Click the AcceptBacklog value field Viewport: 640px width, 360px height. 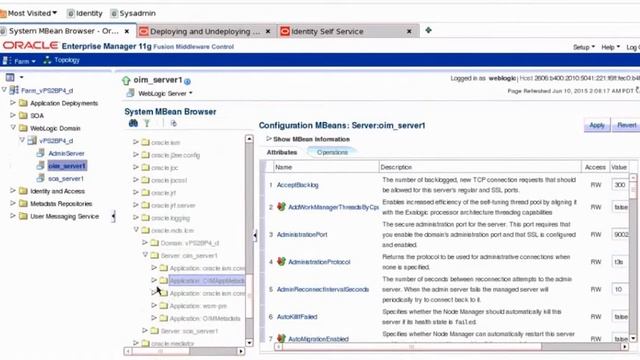[620, 185]
